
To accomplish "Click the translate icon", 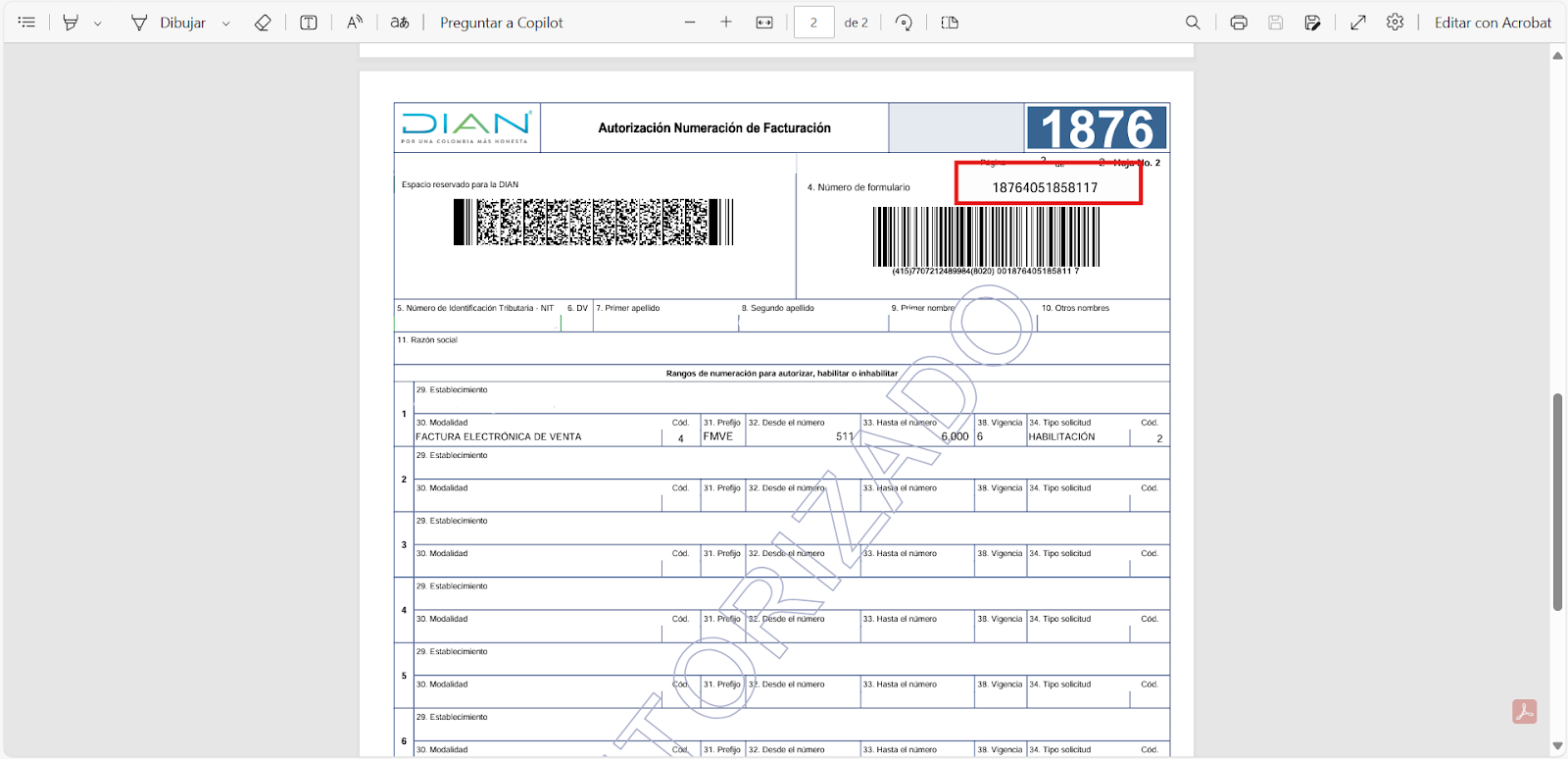I will [x=400, y=23].
